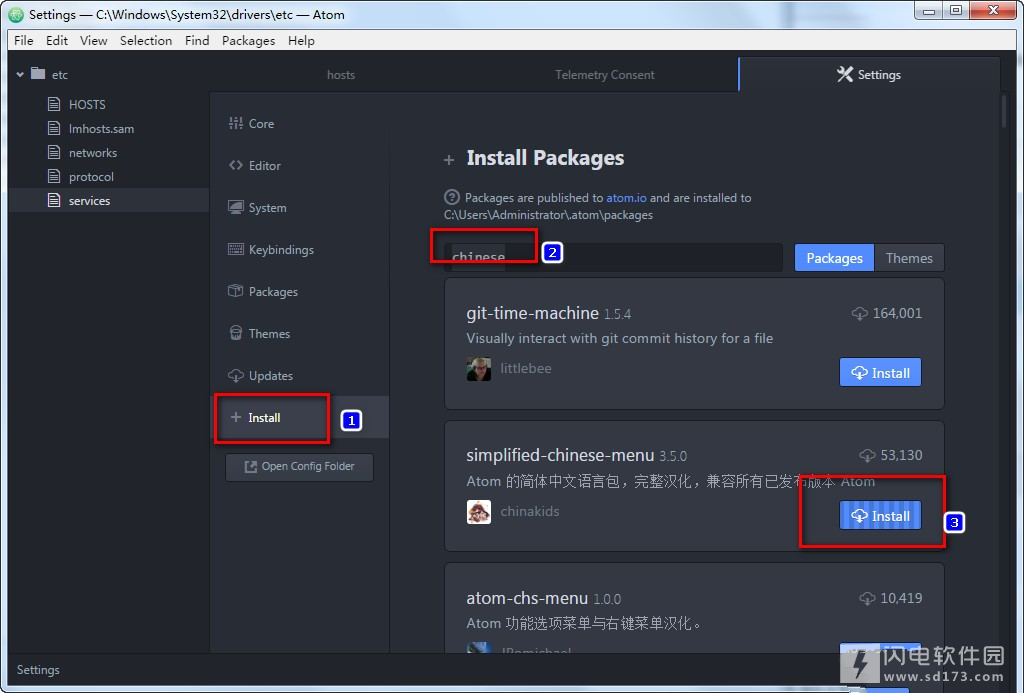This screenshot has height=693, width=1024.
Task: Select the Packages search toggle
Action: point(834,258)
